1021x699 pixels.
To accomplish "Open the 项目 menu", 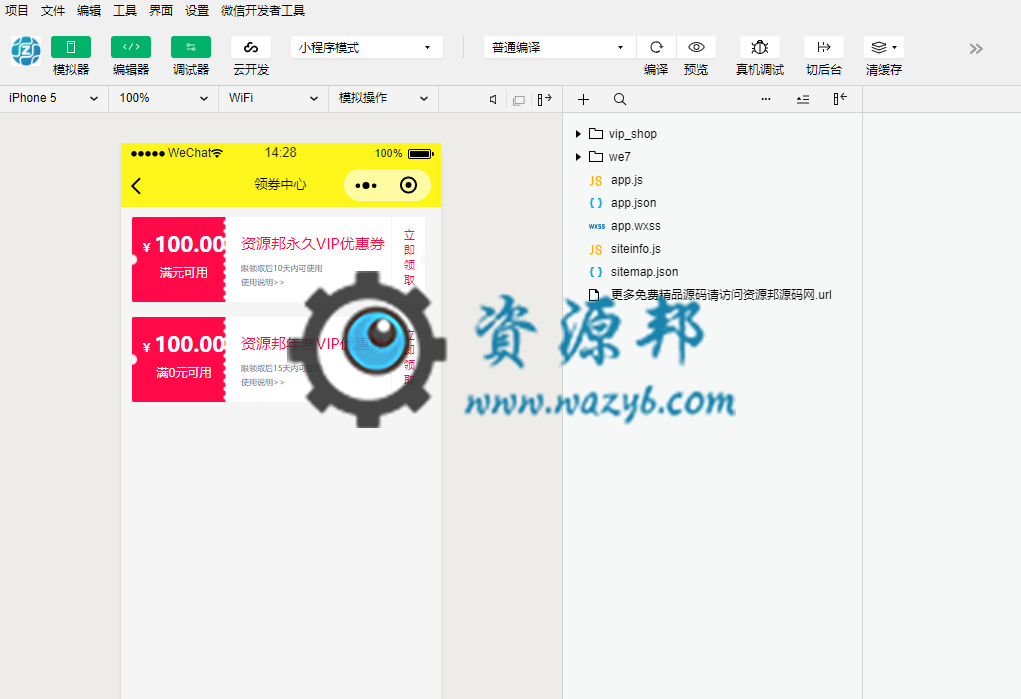I will 17,10.
